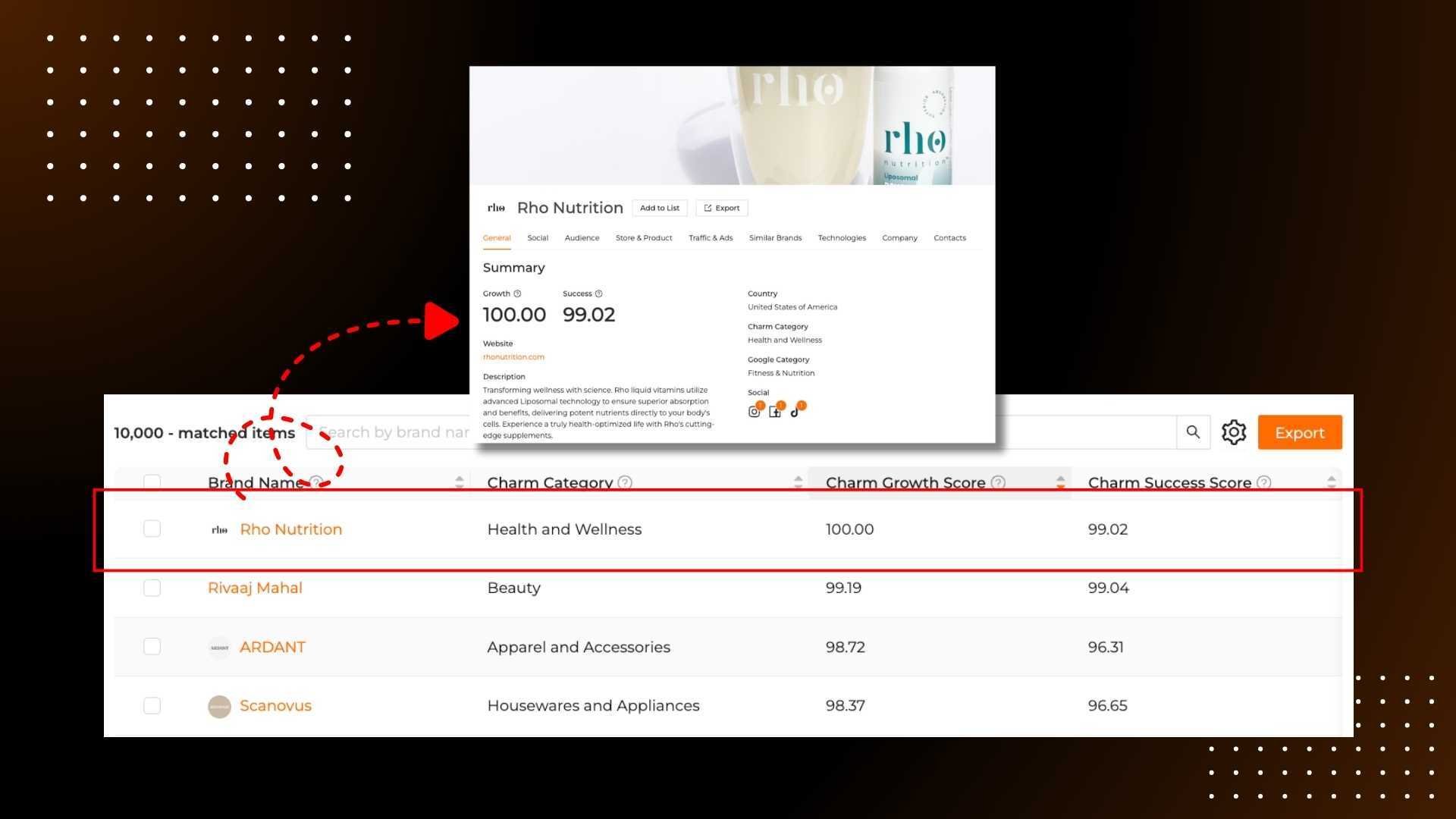Switch to the Contacts tab
The image size is (1456, 819).
pyautogui.click(x=949, y=238)
